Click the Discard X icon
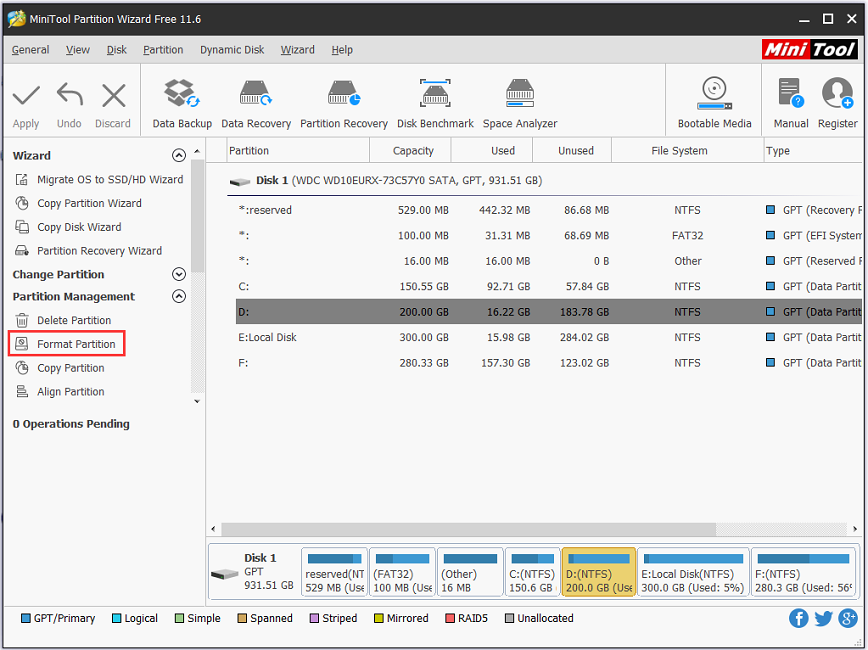The height and width of the screenshot is (650, 868). pyautogui.click(x=113, y=96)
